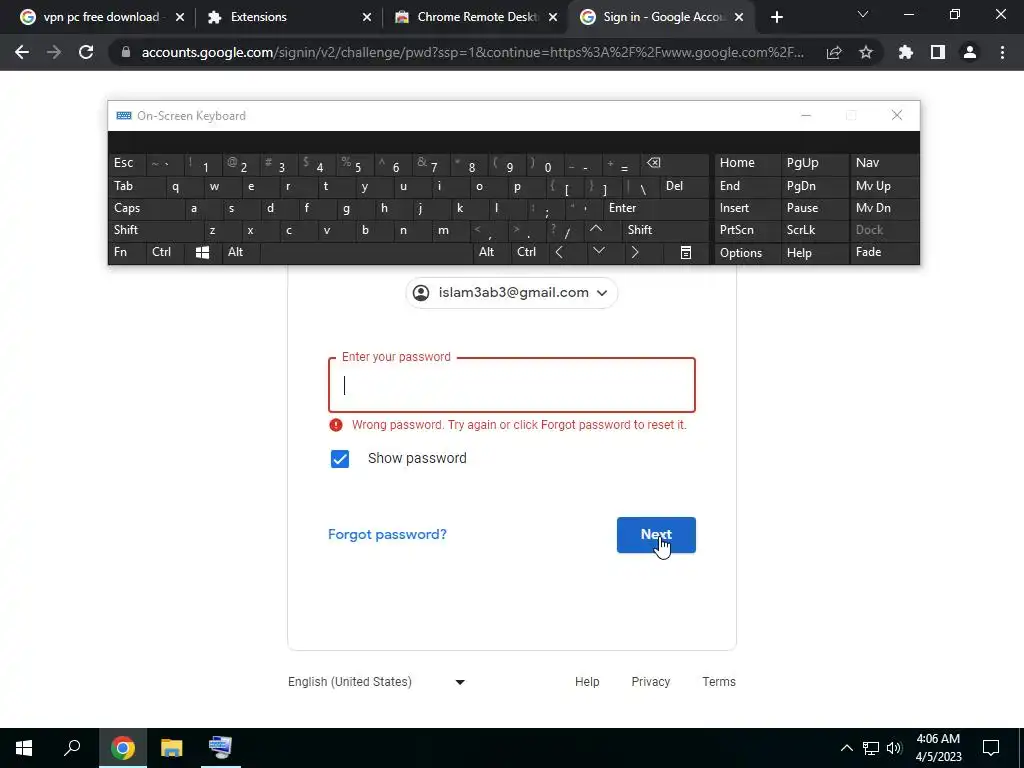This screenshot has width=1024, height=768.
Task: Open the Chrome profile icon
Action: (970, 52)
